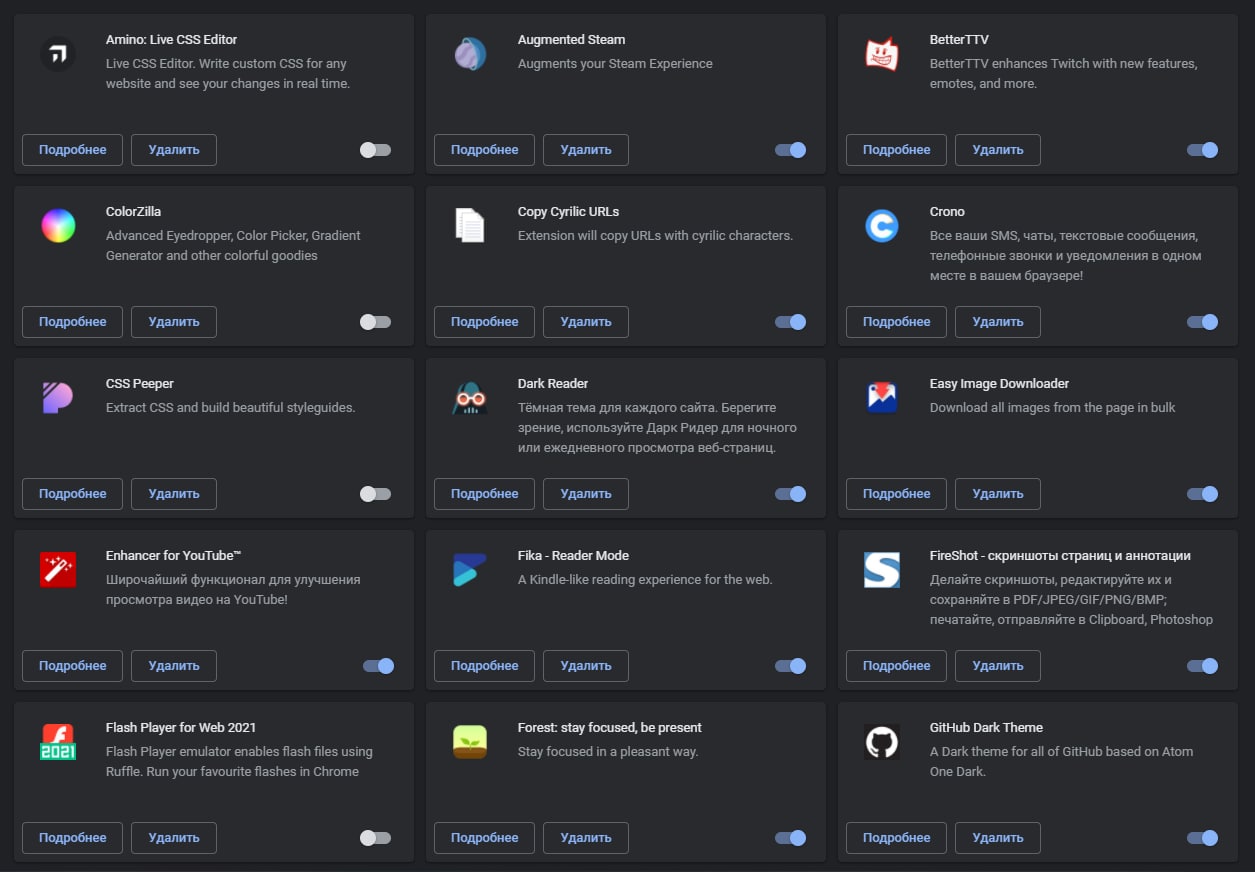The height and width of the screenshot is (872, 1255).
Task: Open Подробнее for Enhancer for YouTube
Action: pyautogui.click(x=72, y=666)
